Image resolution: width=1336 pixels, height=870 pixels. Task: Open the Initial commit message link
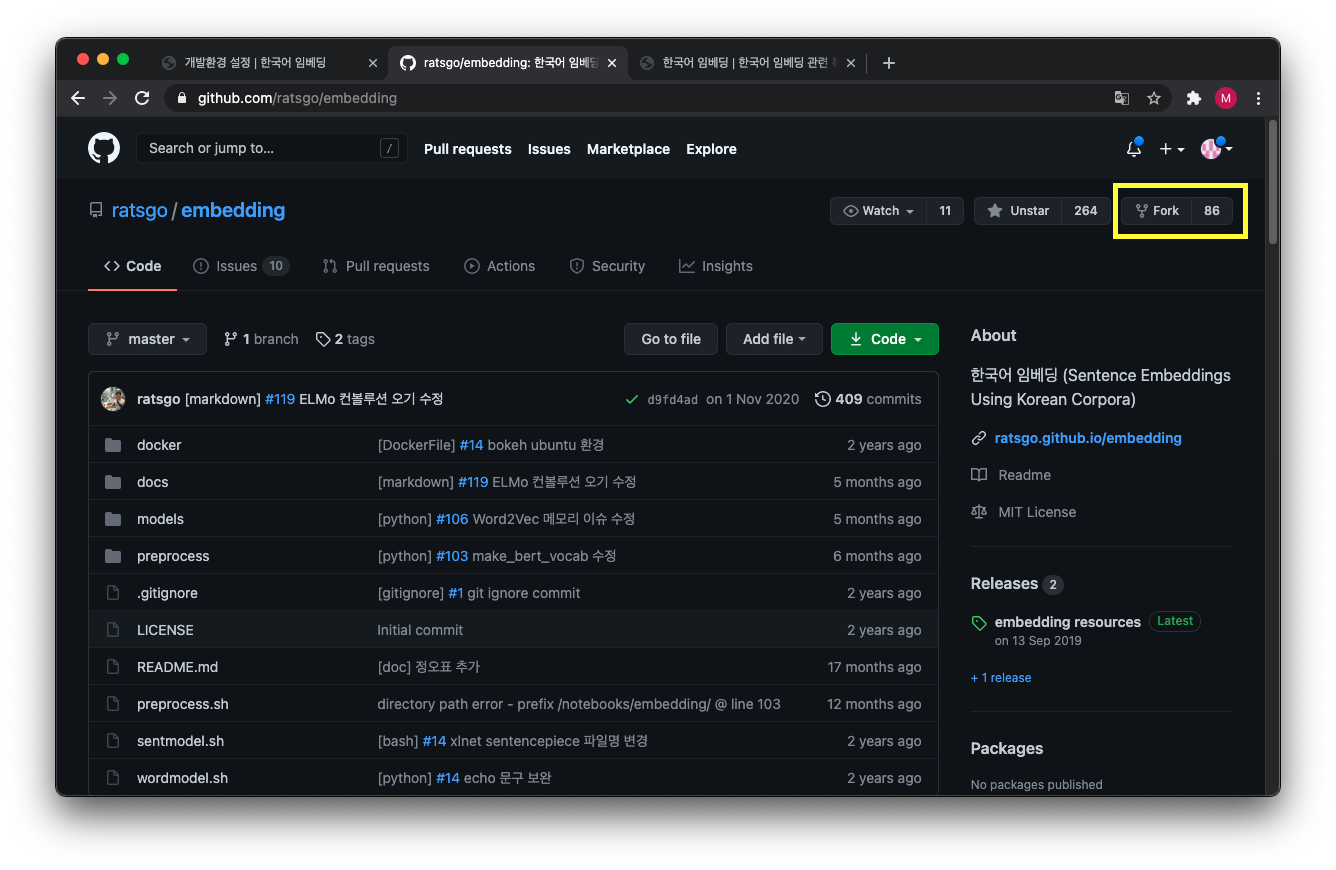click(x=420, y=630)
